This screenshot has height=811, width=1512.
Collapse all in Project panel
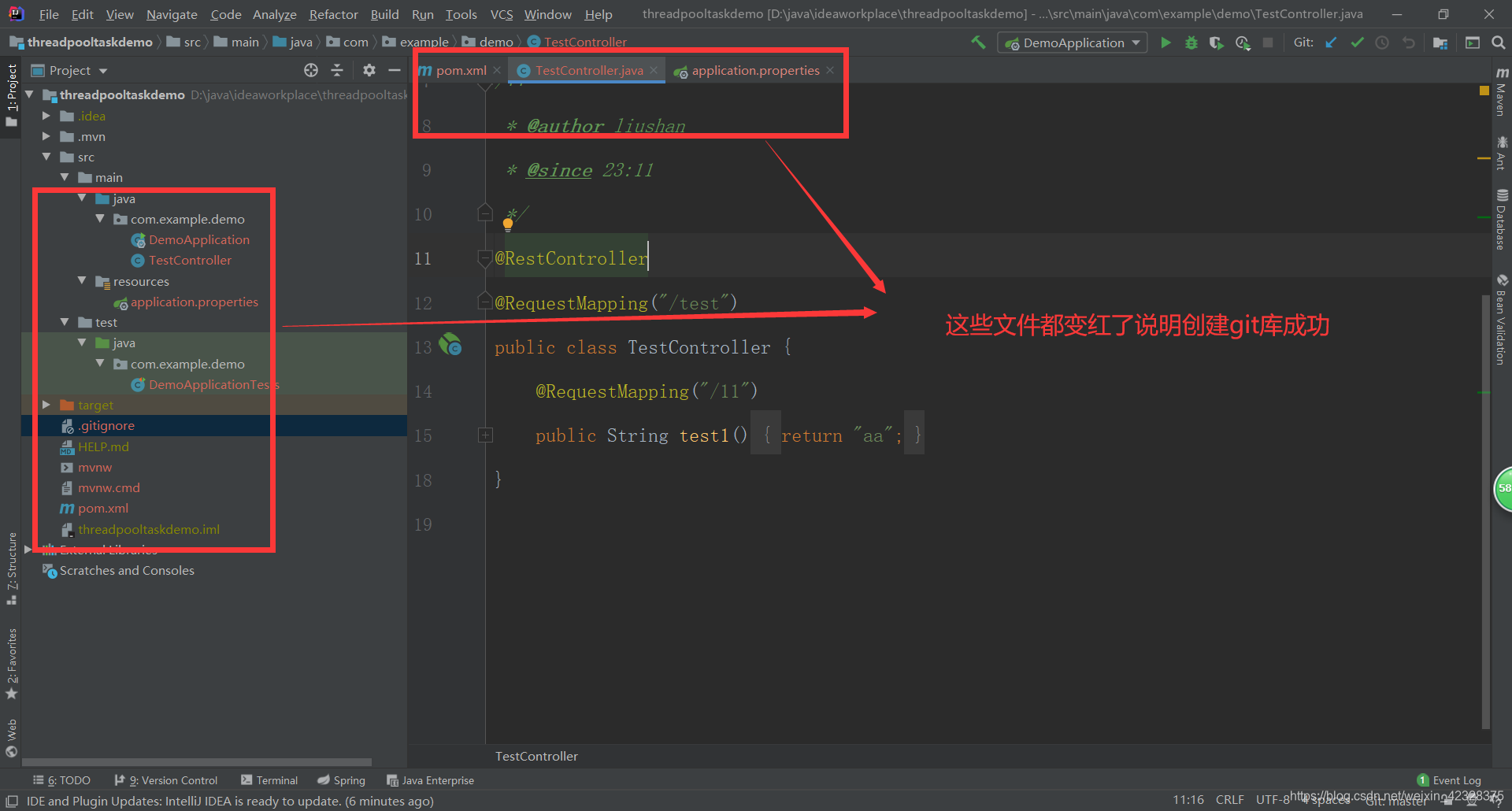click(x=337, y=70)
